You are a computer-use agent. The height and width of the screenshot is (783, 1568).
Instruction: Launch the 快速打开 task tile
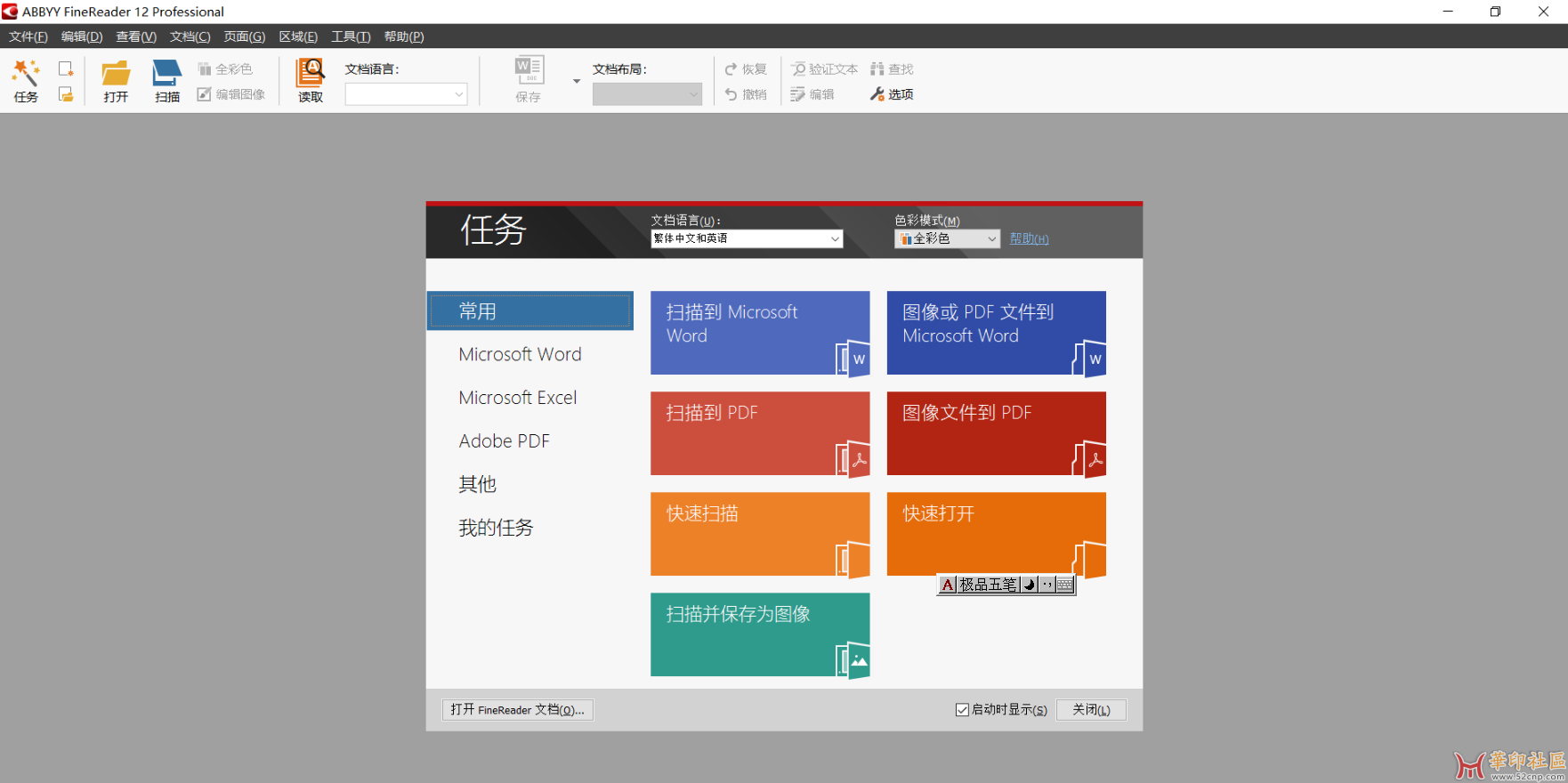point(996,525)
